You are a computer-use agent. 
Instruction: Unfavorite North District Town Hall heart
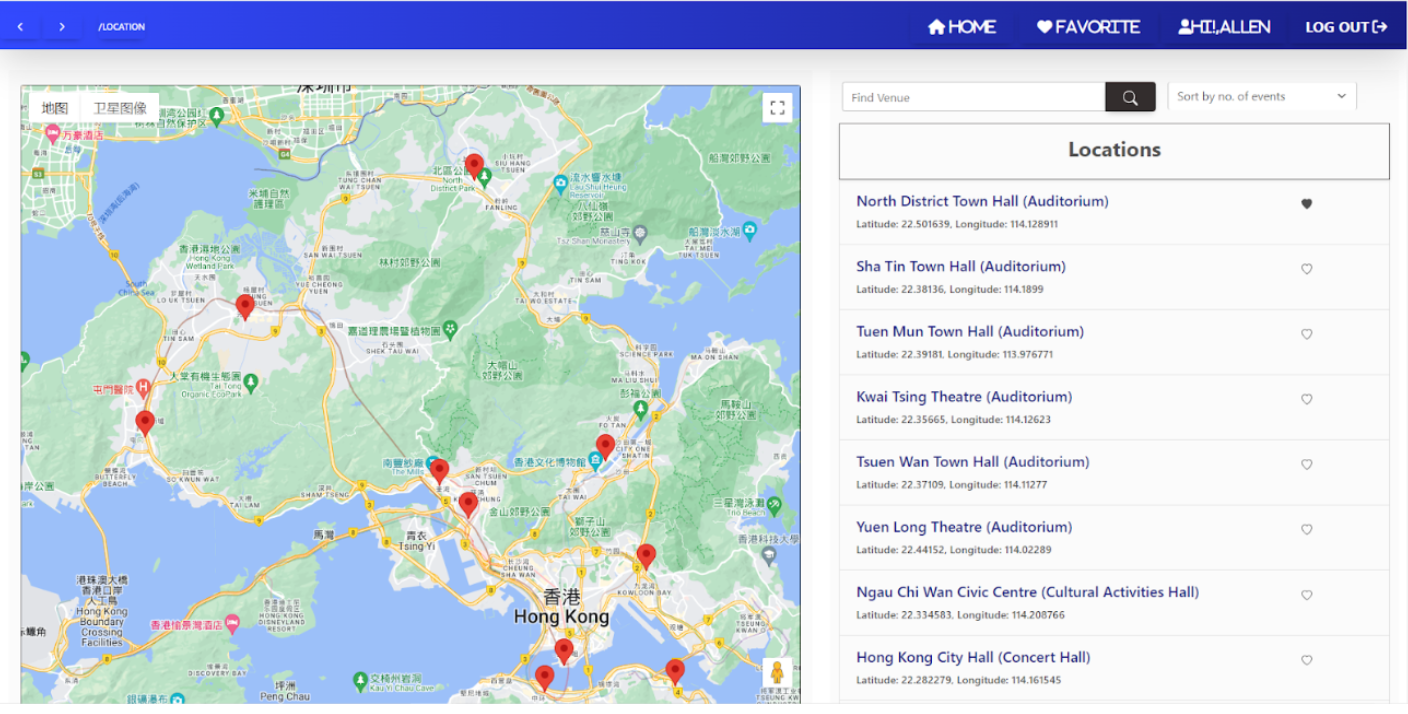pyautogui.click(x=1306, y=204)
